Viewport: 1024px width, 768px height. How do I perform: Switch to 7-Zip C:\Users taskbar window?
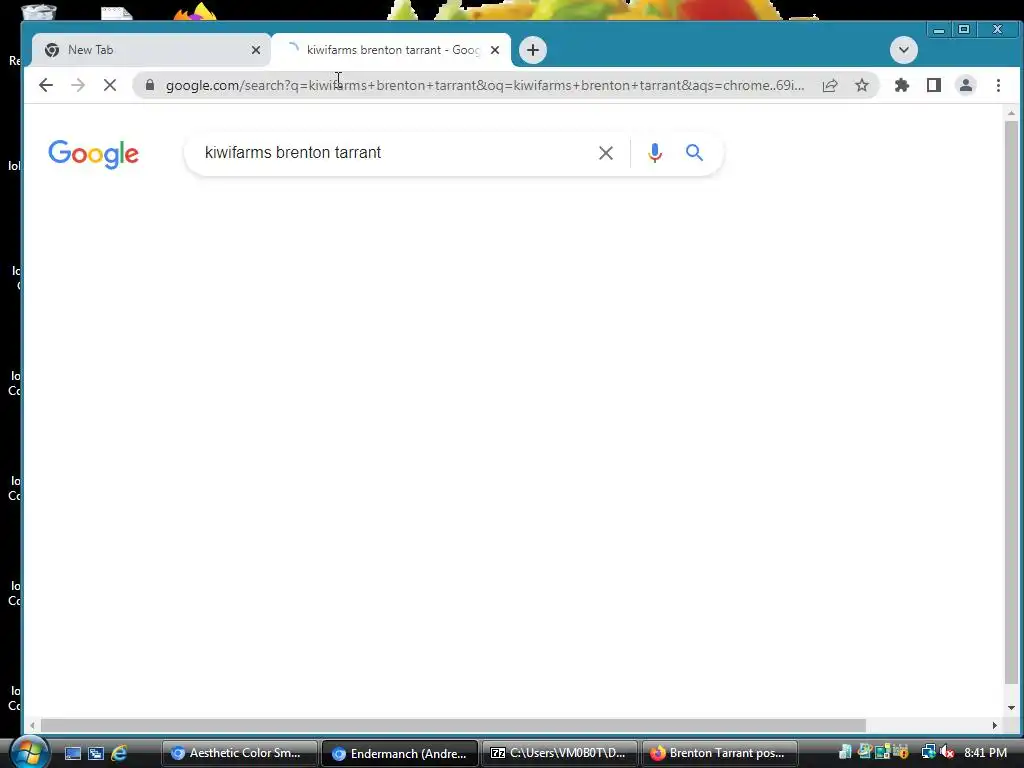560,753
